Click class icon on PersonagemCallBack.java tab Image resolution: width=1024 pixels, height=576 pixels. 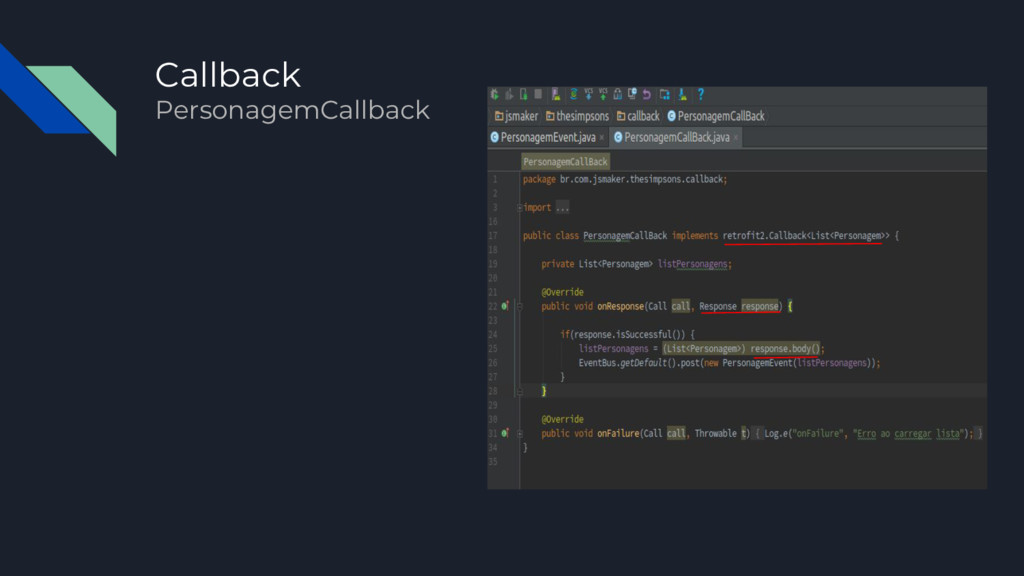coord(618,137)
